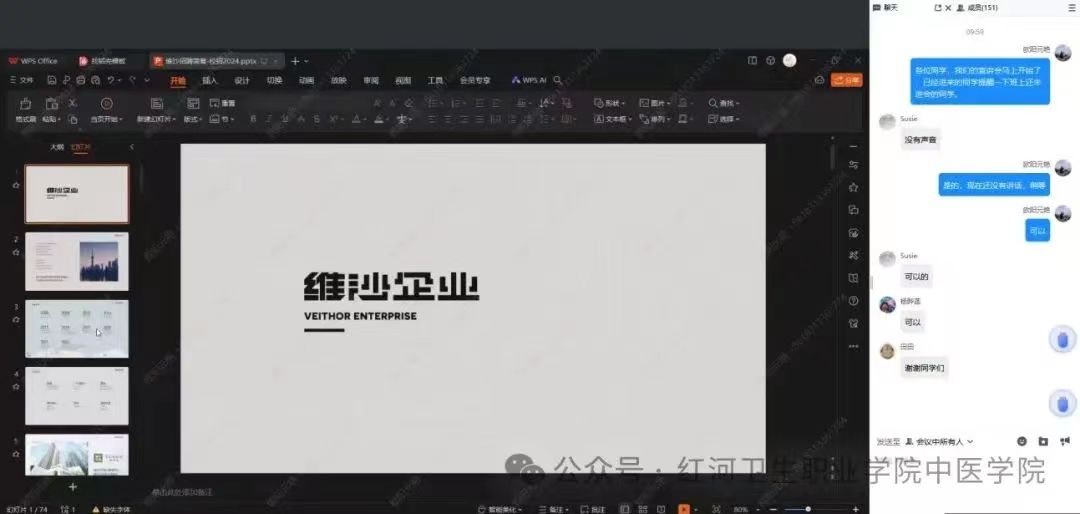Click the add slide plus icon under thumbnails
Image resolution: width=1080 pixels, height=514 pixels.
72,486
